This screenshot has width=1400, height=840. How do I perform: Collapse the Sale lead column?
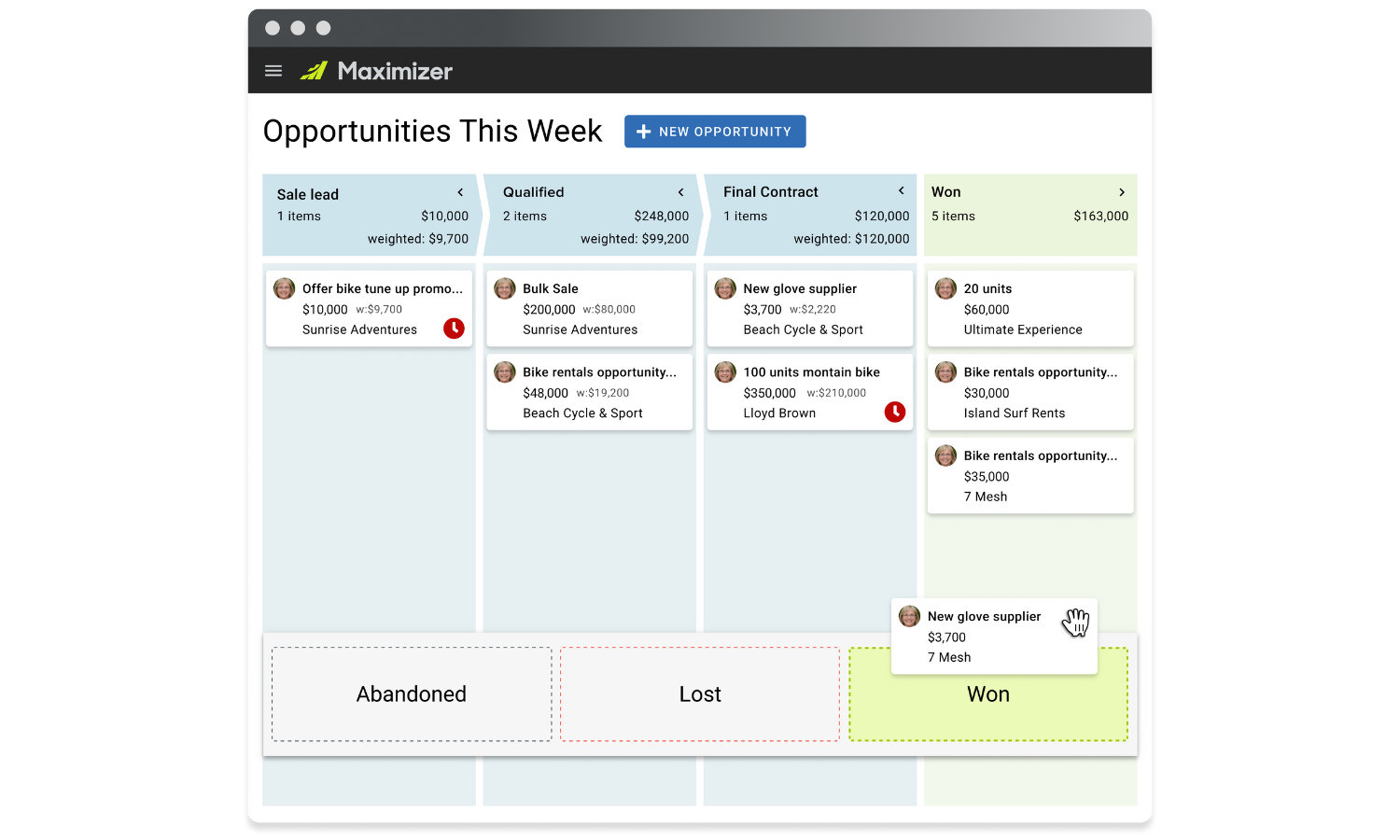click(x=460, y=192)
